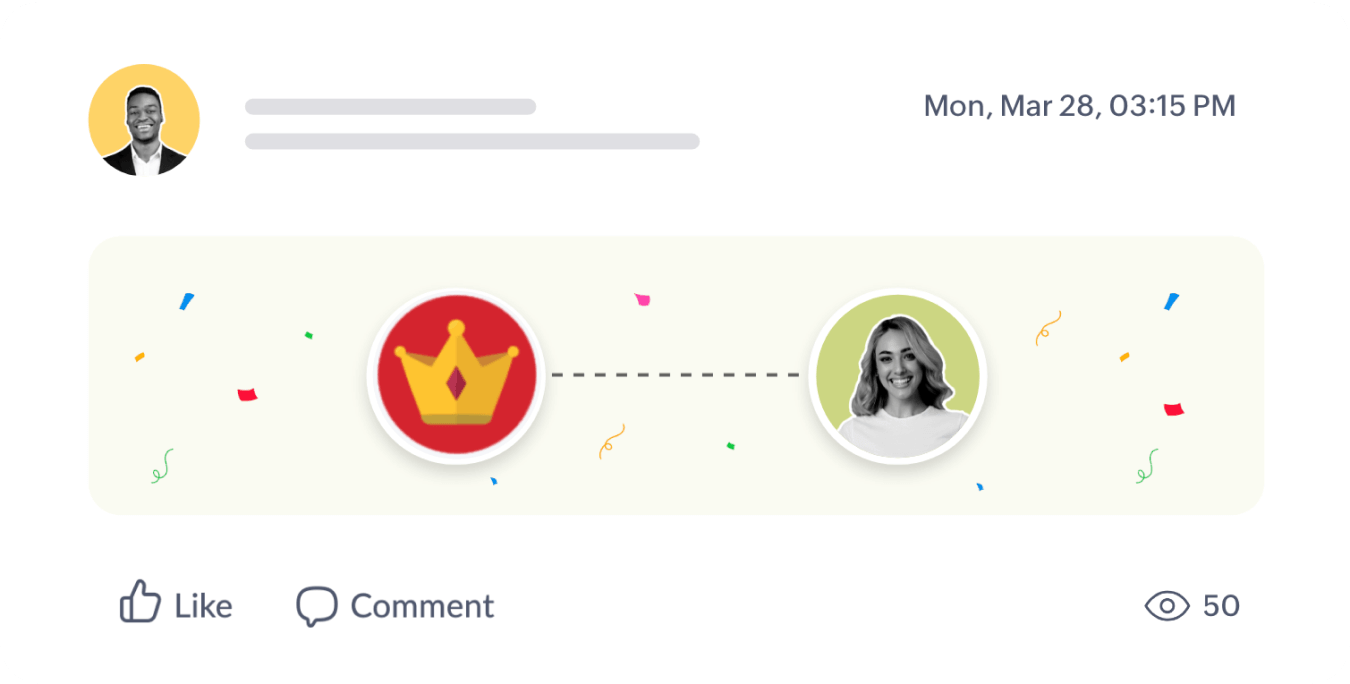
Task: Click the Mon, Mar 28 timestamp
Action: coord(1079,106)
